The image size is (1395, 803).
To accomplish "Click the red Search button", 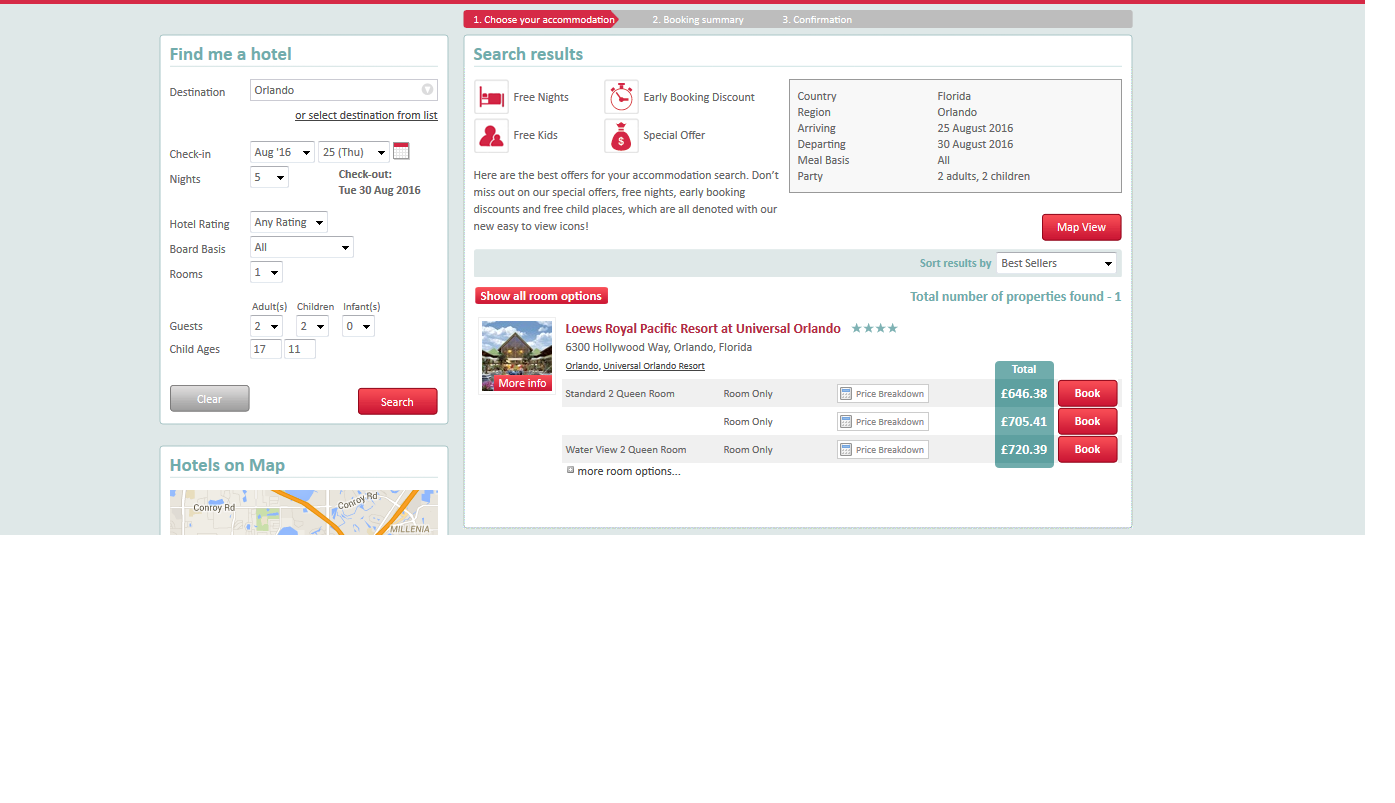I will click(x=398, y=401).
